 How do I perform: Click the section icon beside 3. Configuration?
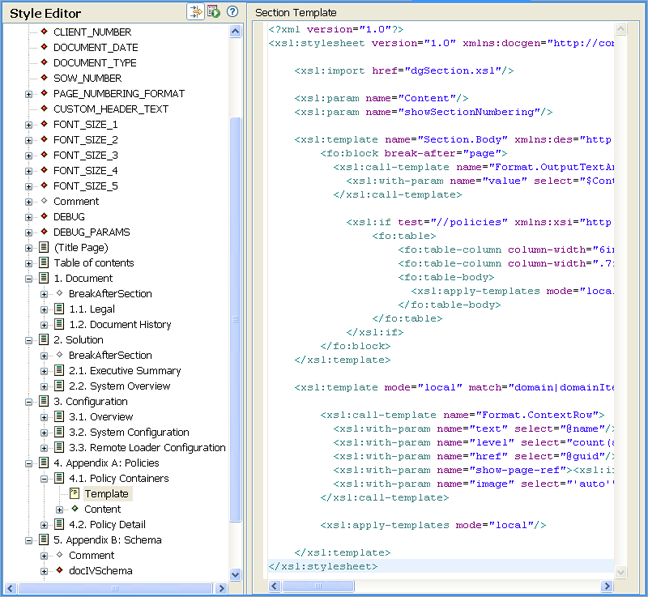point(44,401)
